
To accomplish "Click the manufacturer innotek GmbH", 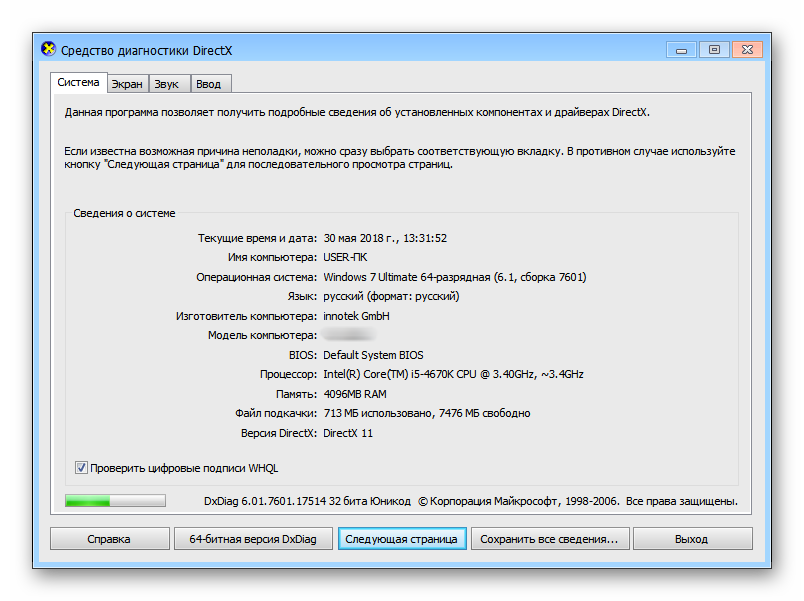I will 356,316.
